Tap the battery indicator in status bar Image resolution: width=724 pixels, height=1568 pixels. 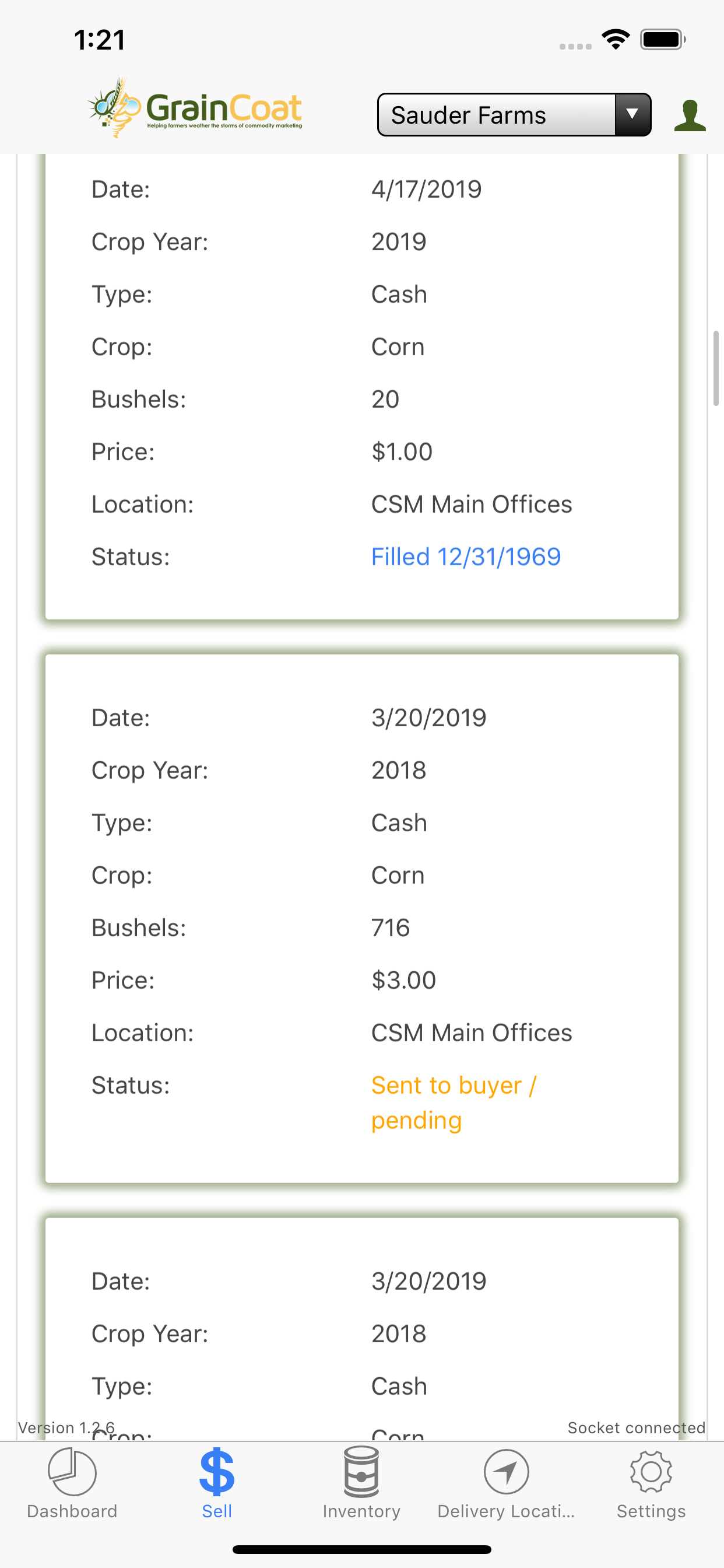[x=663, y=40]
